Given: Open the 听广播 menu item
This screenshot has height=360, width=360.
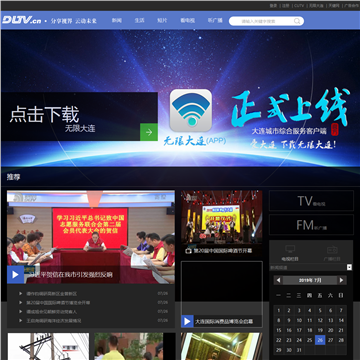Looking at the screenshot, I should point(215,20).
